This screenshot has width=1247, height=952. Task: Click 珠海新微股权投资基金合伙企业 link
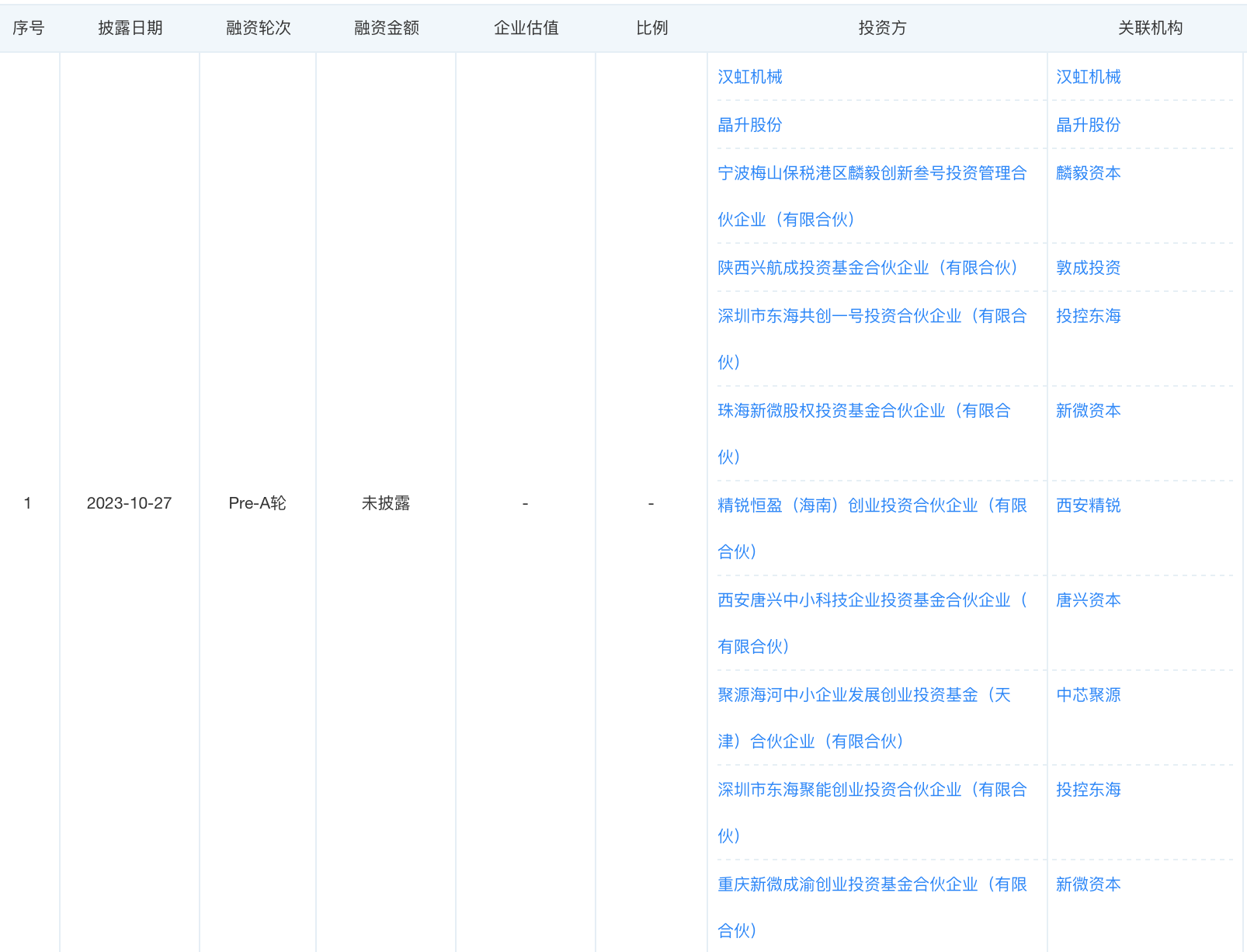click(x=863, y=411)
